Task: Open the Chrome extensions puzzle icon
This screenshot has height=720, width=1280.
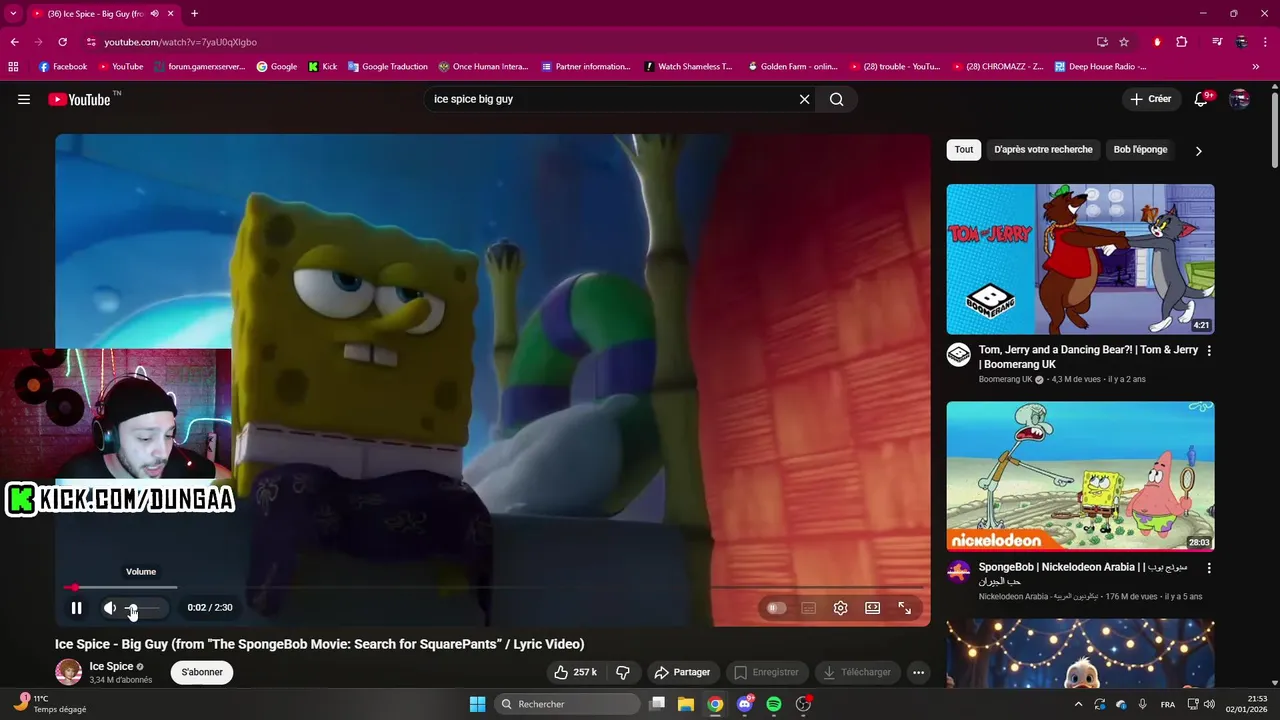Action: coord(1181,42)
